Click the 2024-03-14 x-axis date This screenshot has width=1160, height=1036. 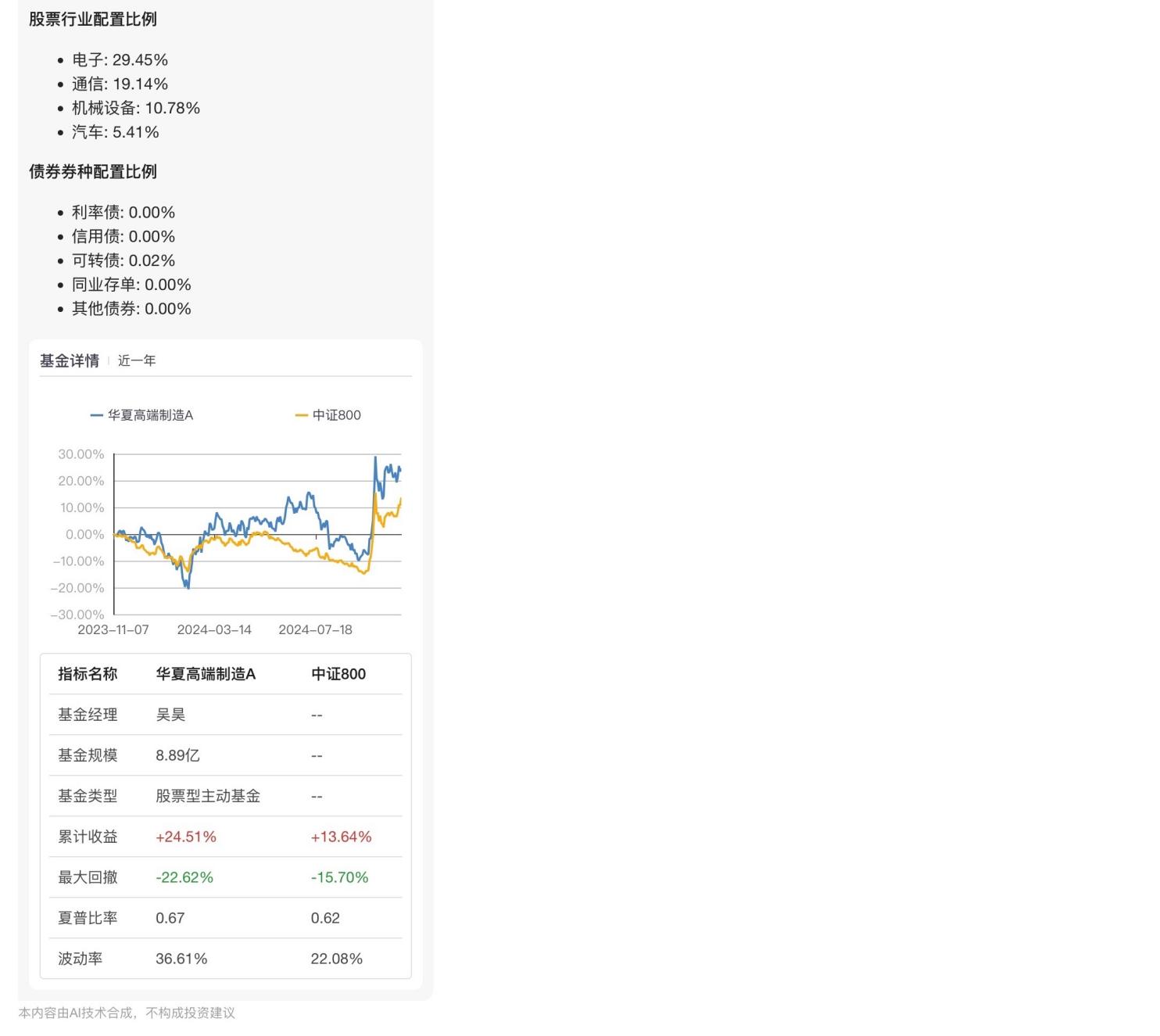(x=214, y=629)
